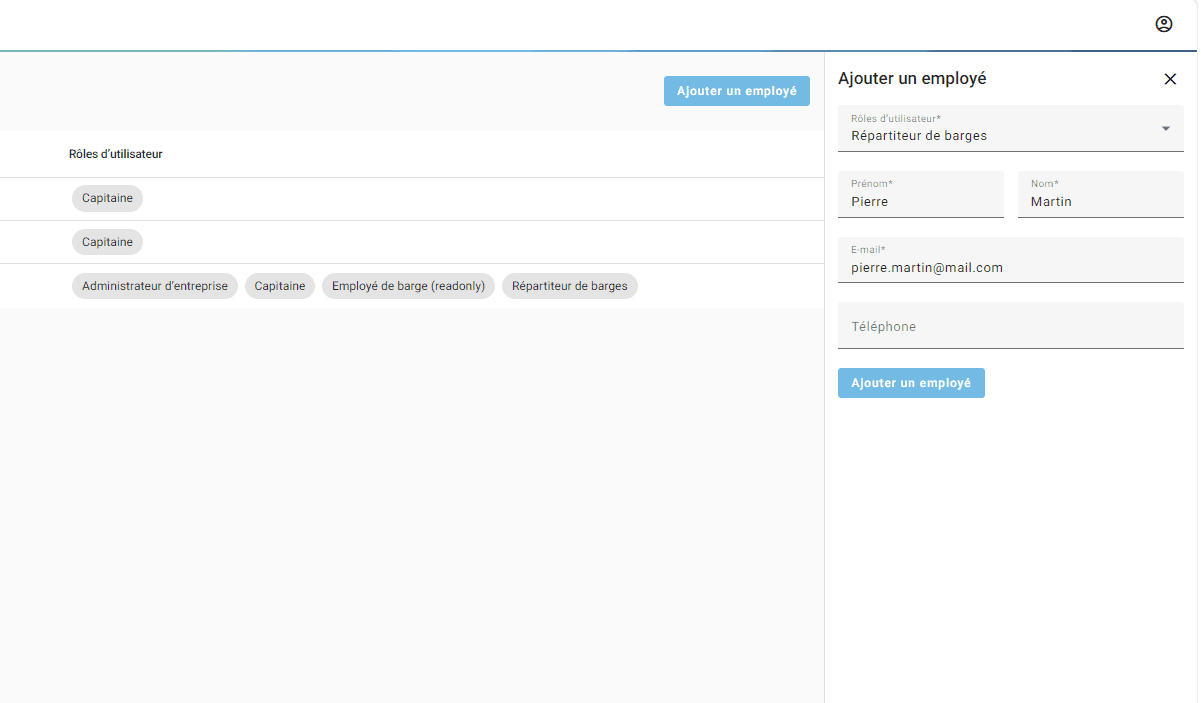Click the Ajouter un employé panel title
This screenshot has width=1201, height=703.
pyautogui.click(x=912, y=78)
